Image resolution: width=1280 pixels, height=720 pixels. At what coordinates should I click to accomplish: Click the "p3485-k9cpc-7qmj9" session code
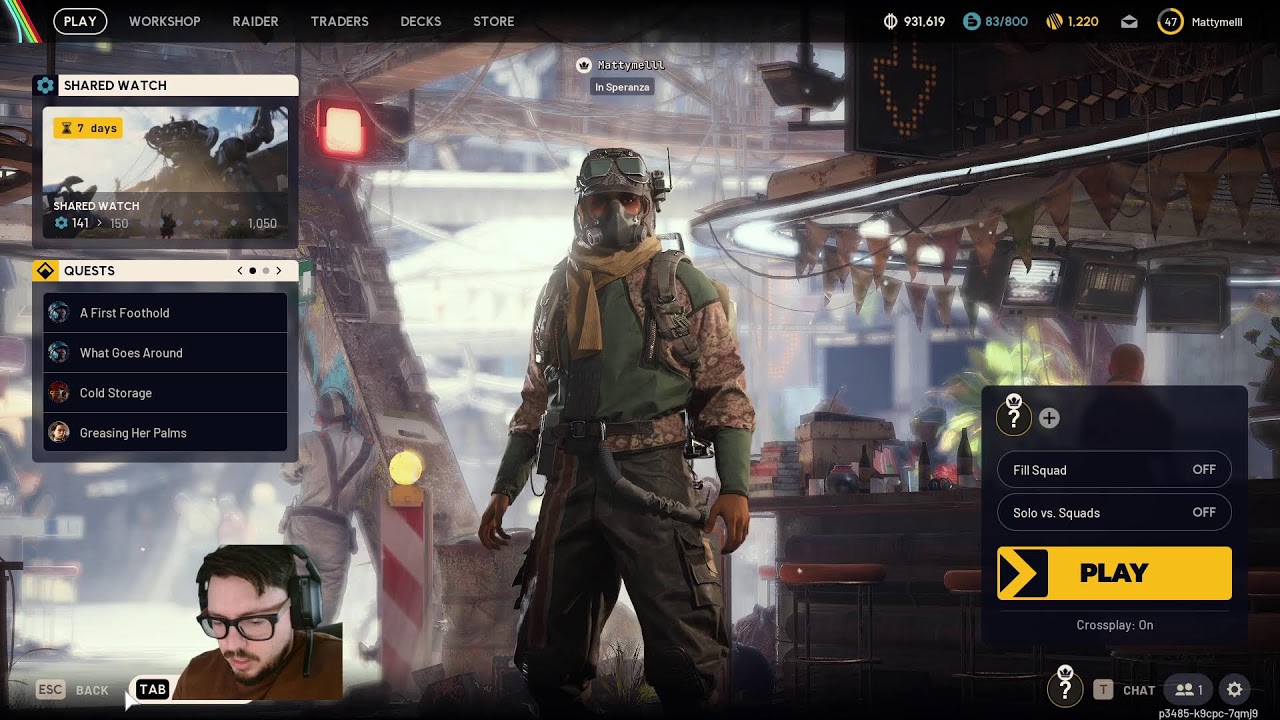(1208, 713)
